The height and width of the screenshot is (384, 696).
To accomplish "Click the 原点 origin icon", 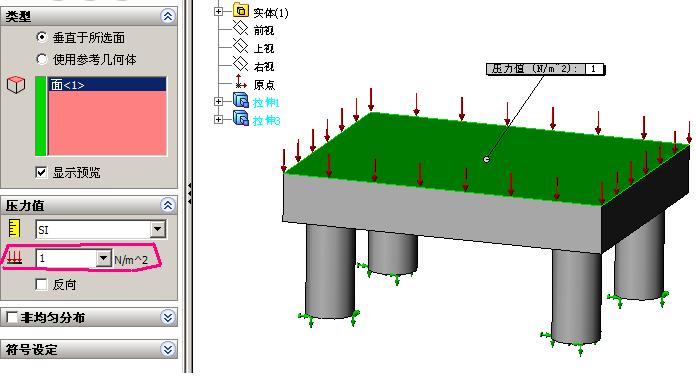I will click(241, 82).
